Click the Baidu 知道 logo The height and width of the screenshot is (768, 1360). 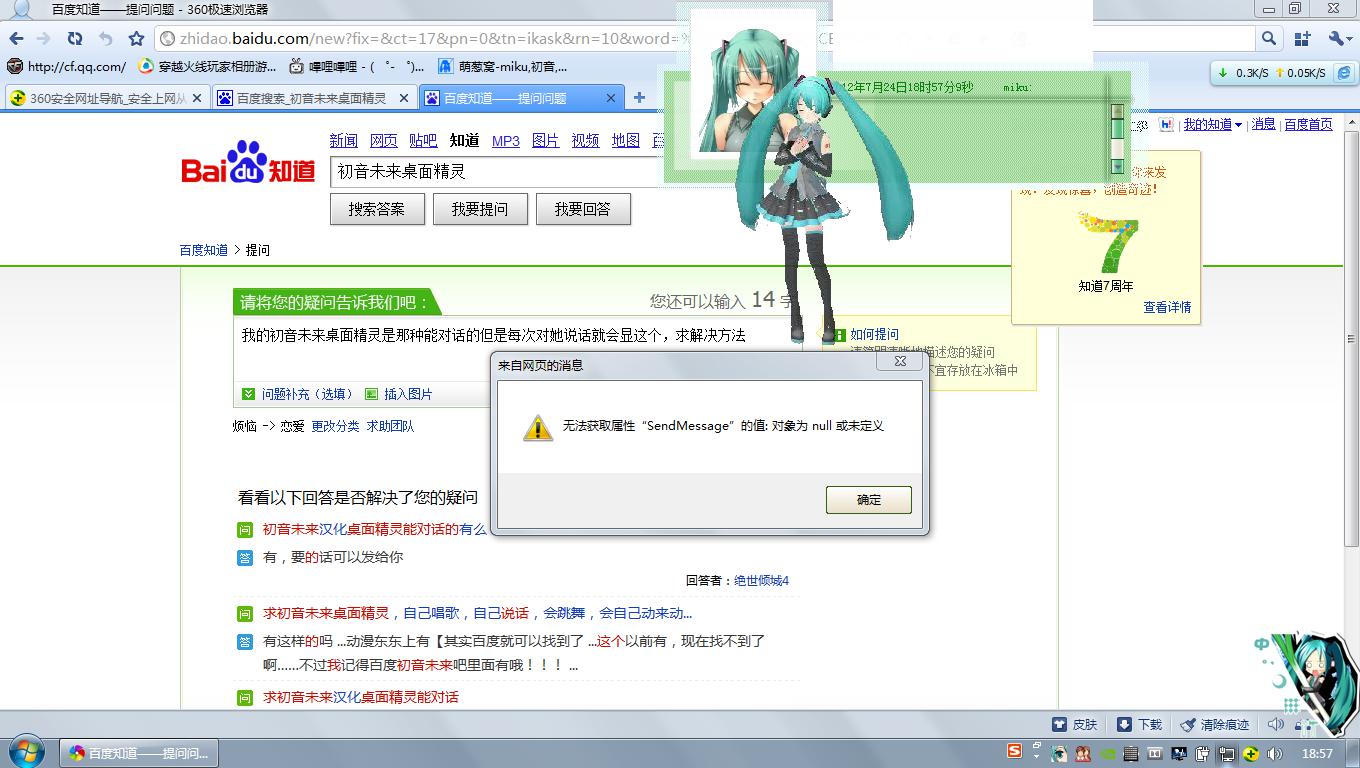point(248,163)
